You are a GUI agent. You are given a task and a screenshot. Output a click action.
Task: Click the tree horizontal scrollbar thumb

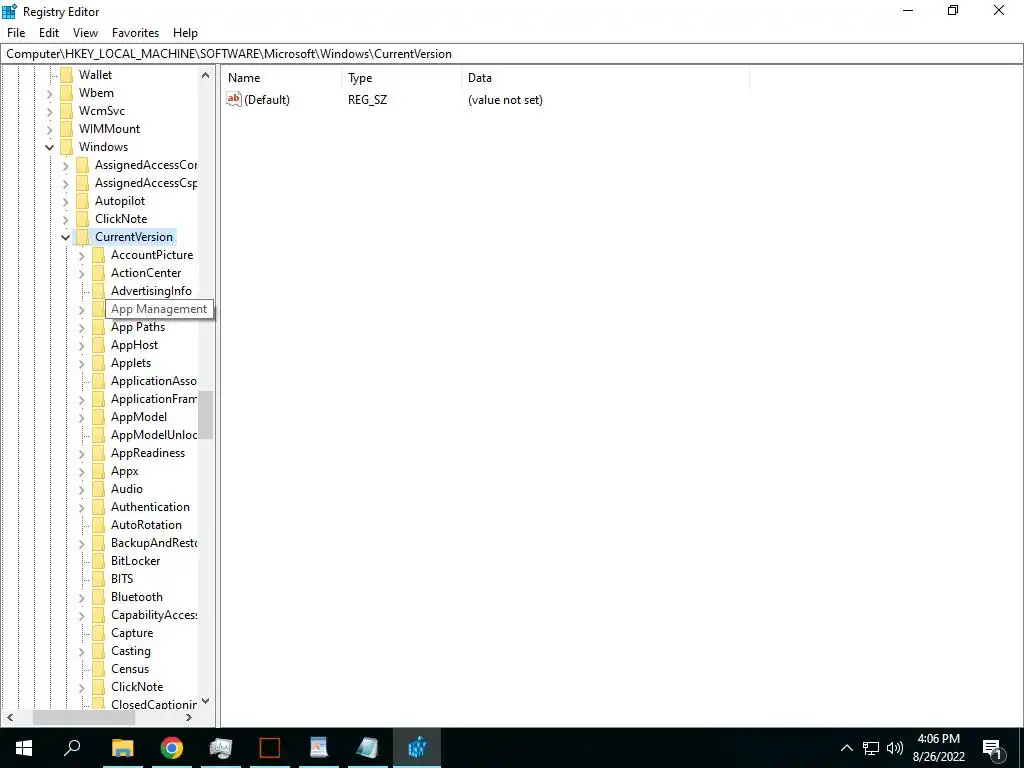click(x=84, y=718)
